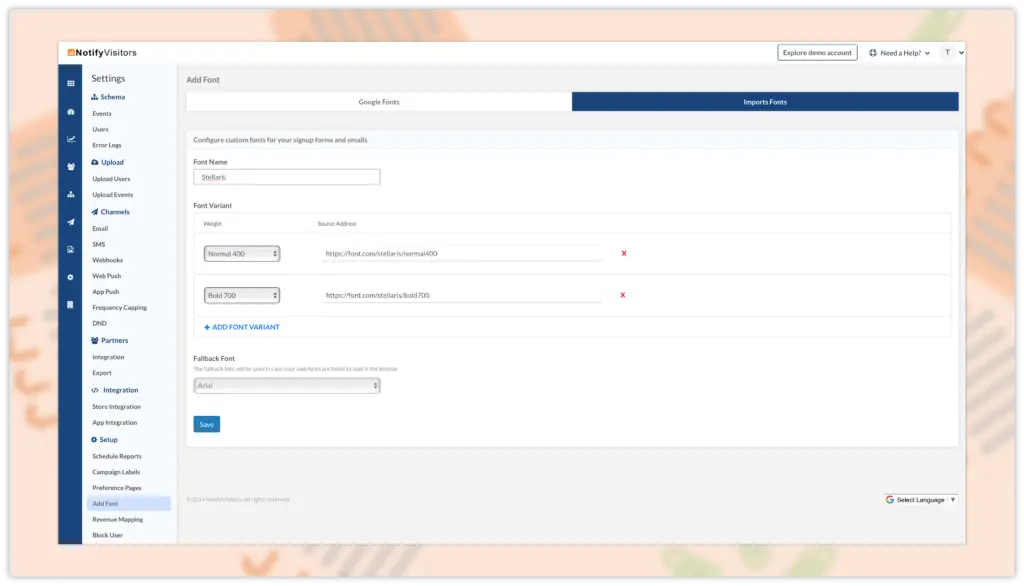Viewport: 1024px width, 586px height.
Task: Expand the Arial fallback font dropdown
Action: 287,385
